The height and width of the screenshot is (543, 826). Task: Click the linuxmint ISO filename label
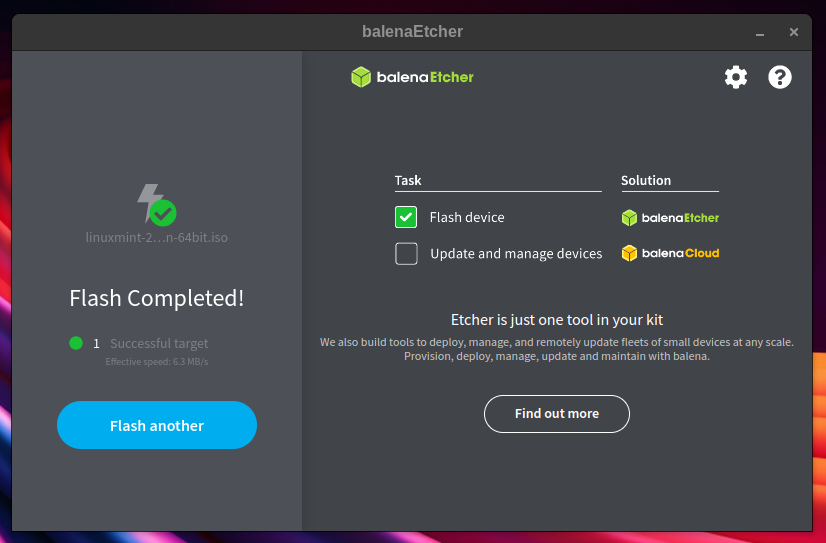(157, 238)
